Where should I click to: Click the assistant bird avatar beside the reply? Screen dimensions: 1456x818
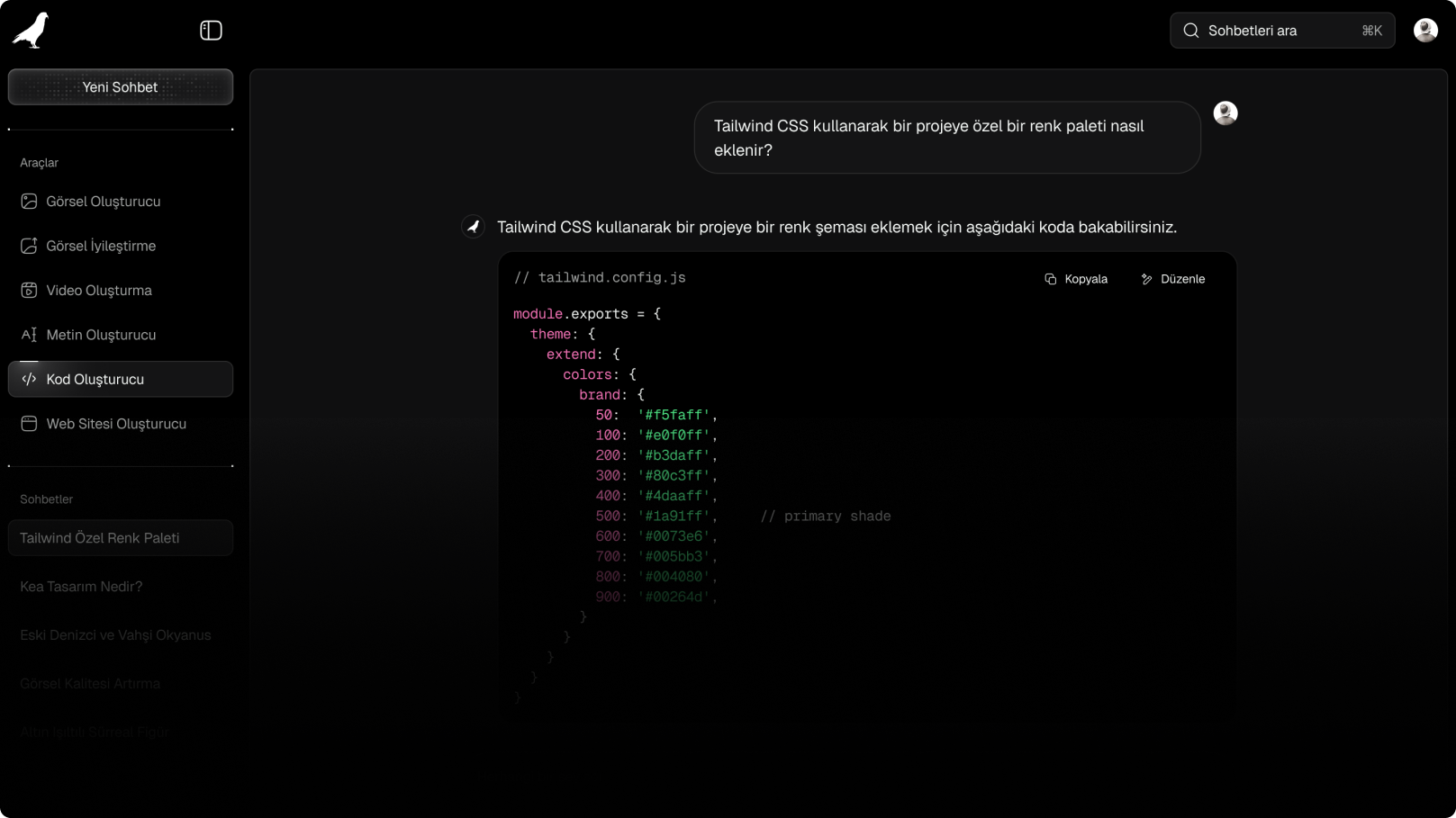(474, 227)
